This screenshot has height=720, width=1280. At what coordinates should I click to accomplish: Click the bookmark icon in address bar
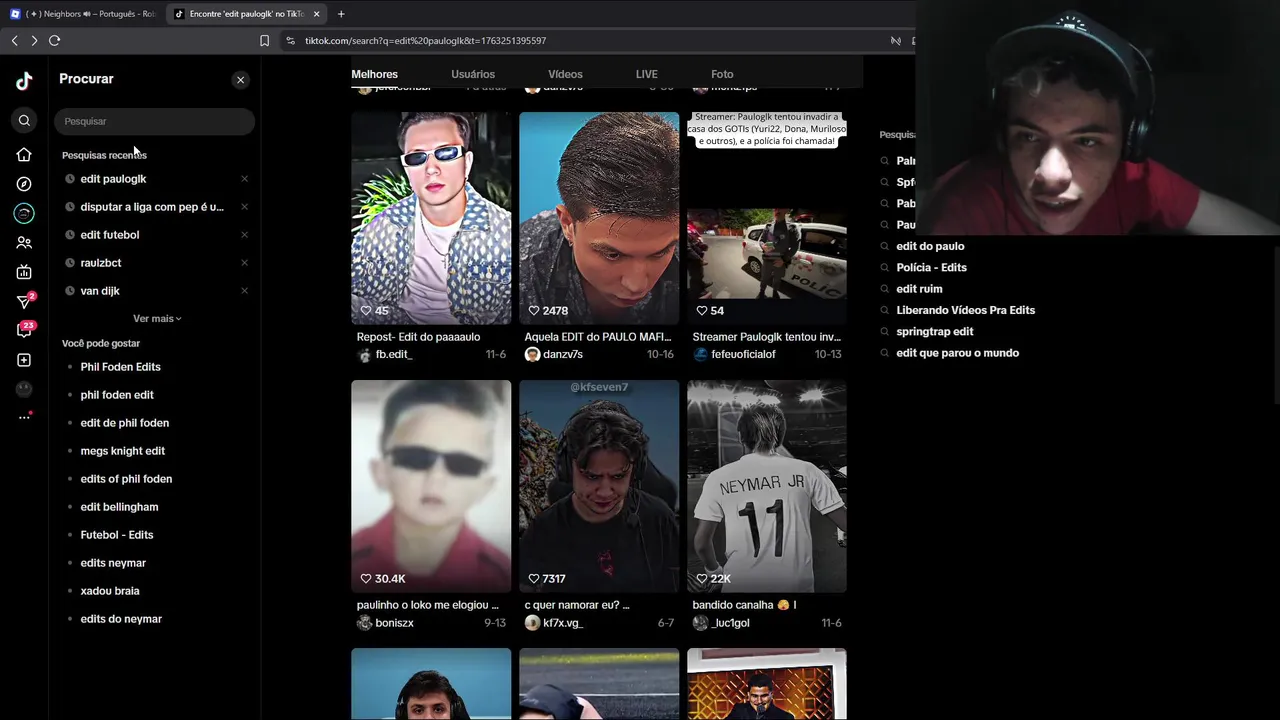(x=264, y=40)
